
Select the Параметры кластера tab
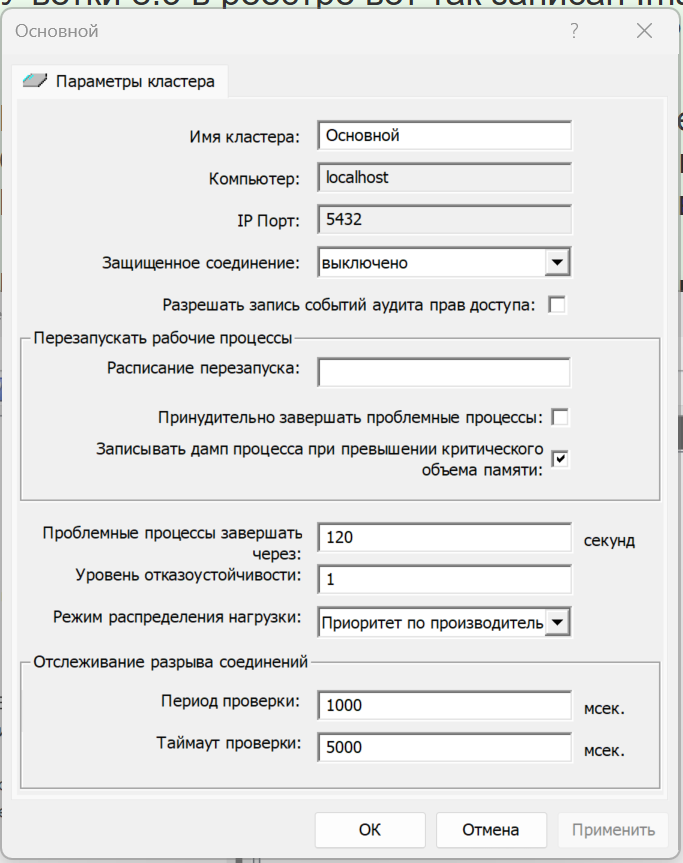[x=120, y=81]
